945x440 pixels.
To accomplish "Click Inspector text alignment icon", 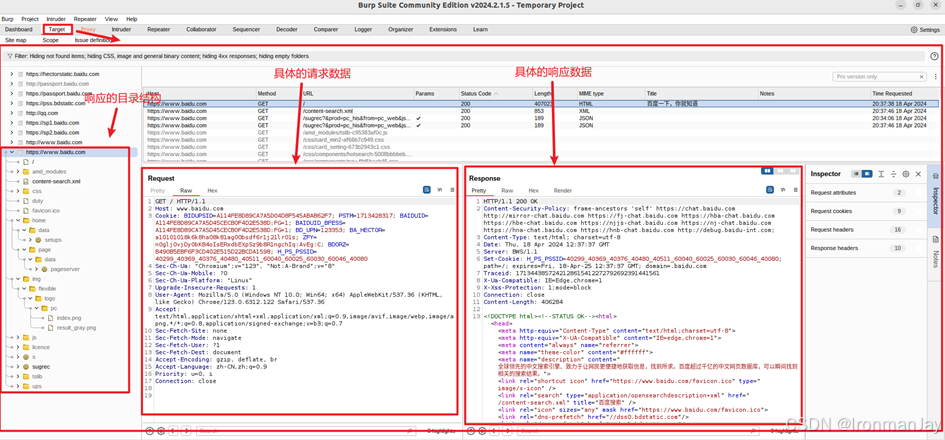I will click(x=881, y=174).
